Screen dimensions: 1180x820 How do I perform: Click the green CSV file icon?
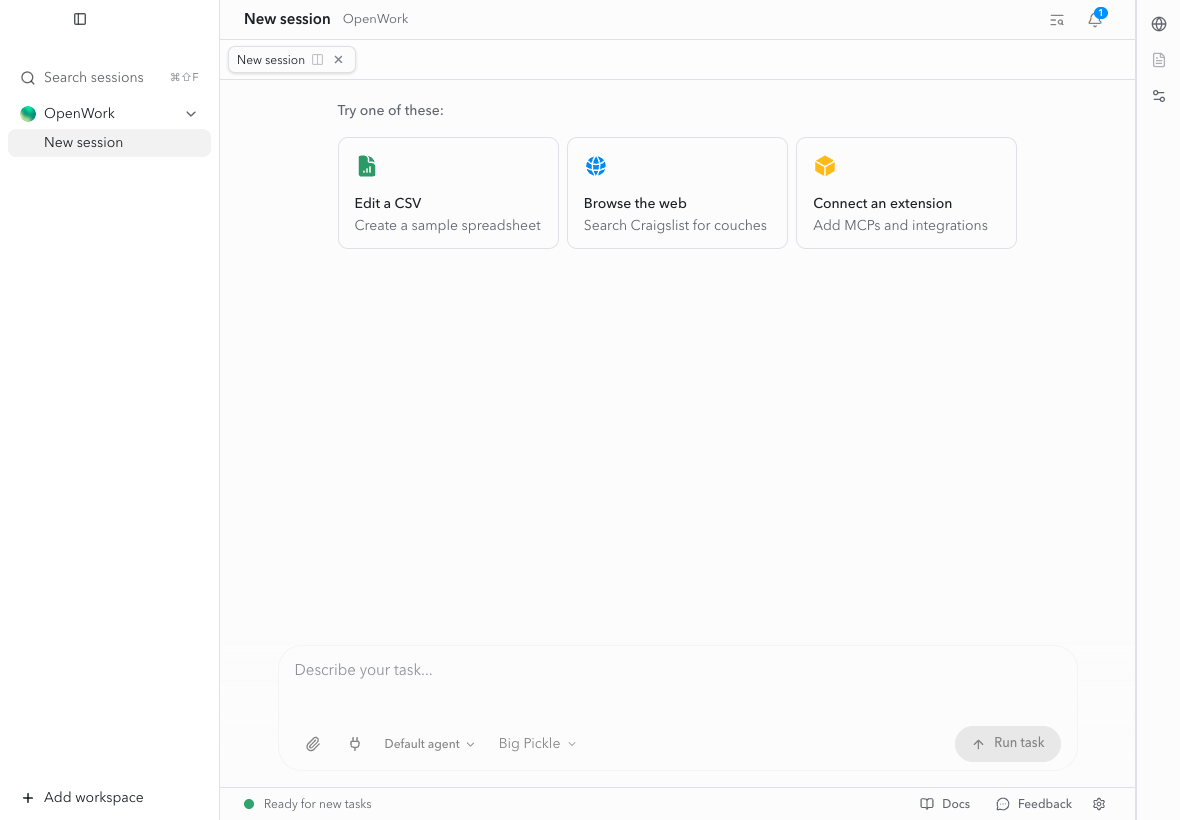pyautogui.click(x=366, y=166)
